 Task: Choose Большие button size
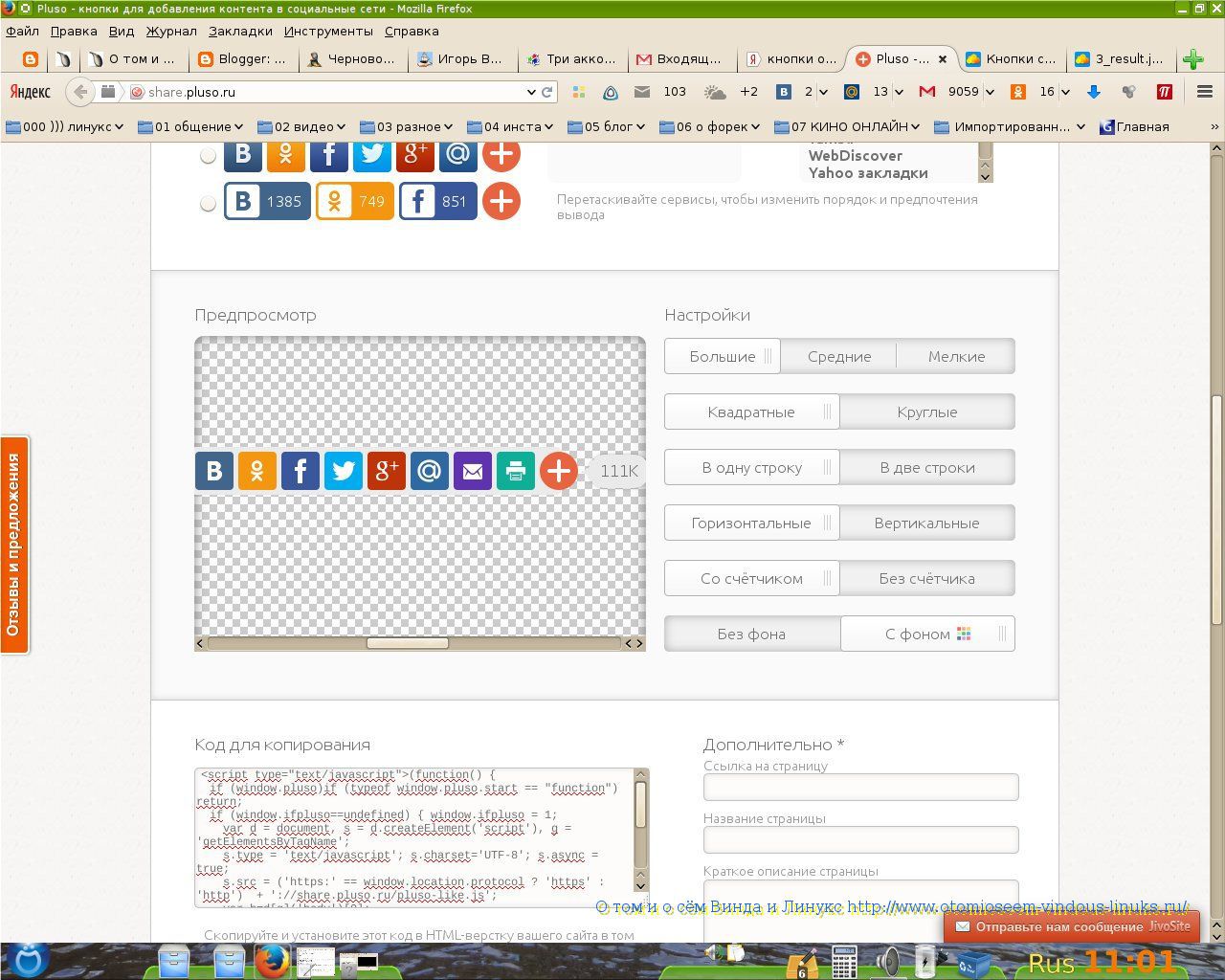(723, 356)
